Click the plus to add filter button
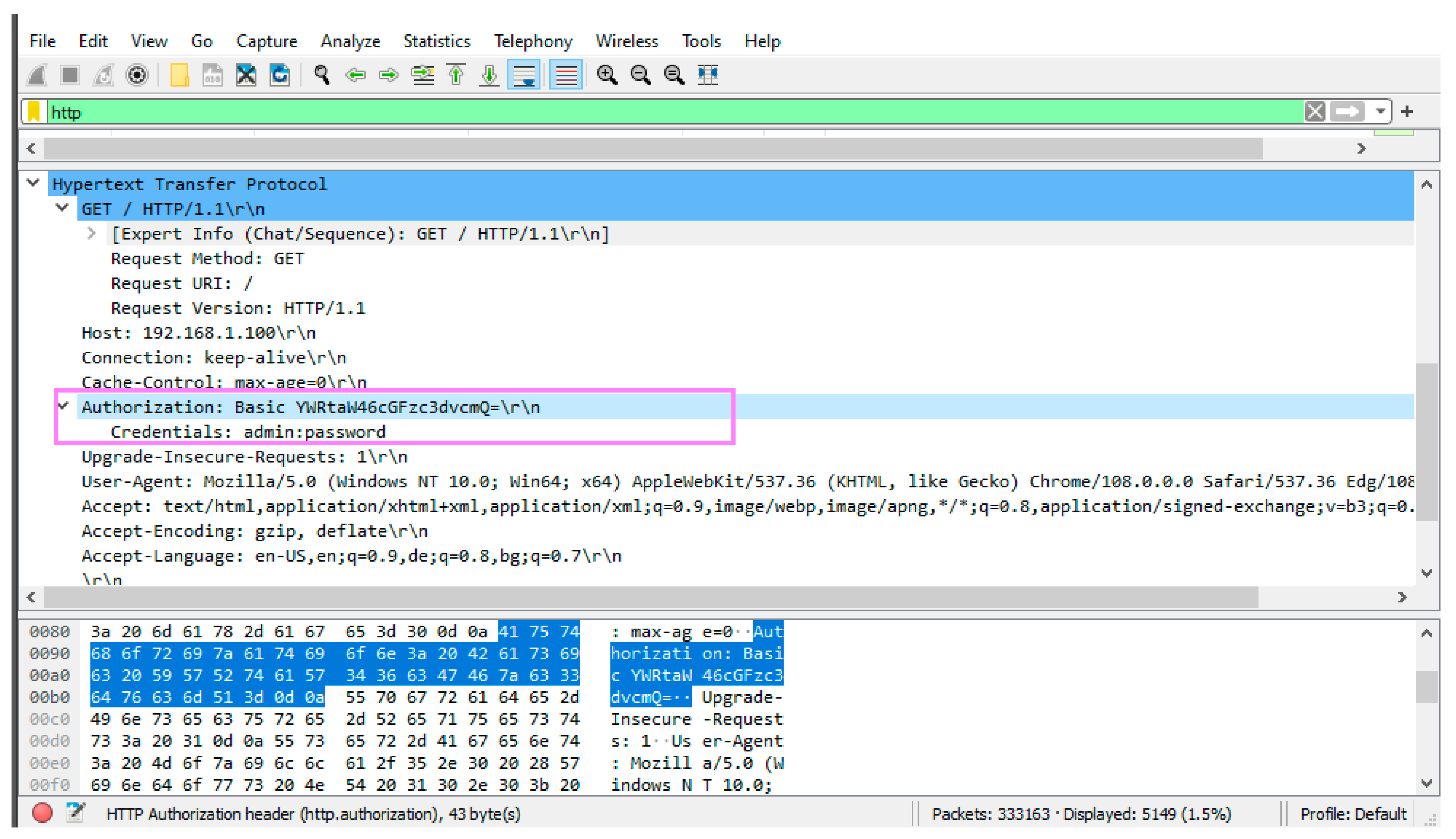The image size is (1456, 839). [1407, 111]
